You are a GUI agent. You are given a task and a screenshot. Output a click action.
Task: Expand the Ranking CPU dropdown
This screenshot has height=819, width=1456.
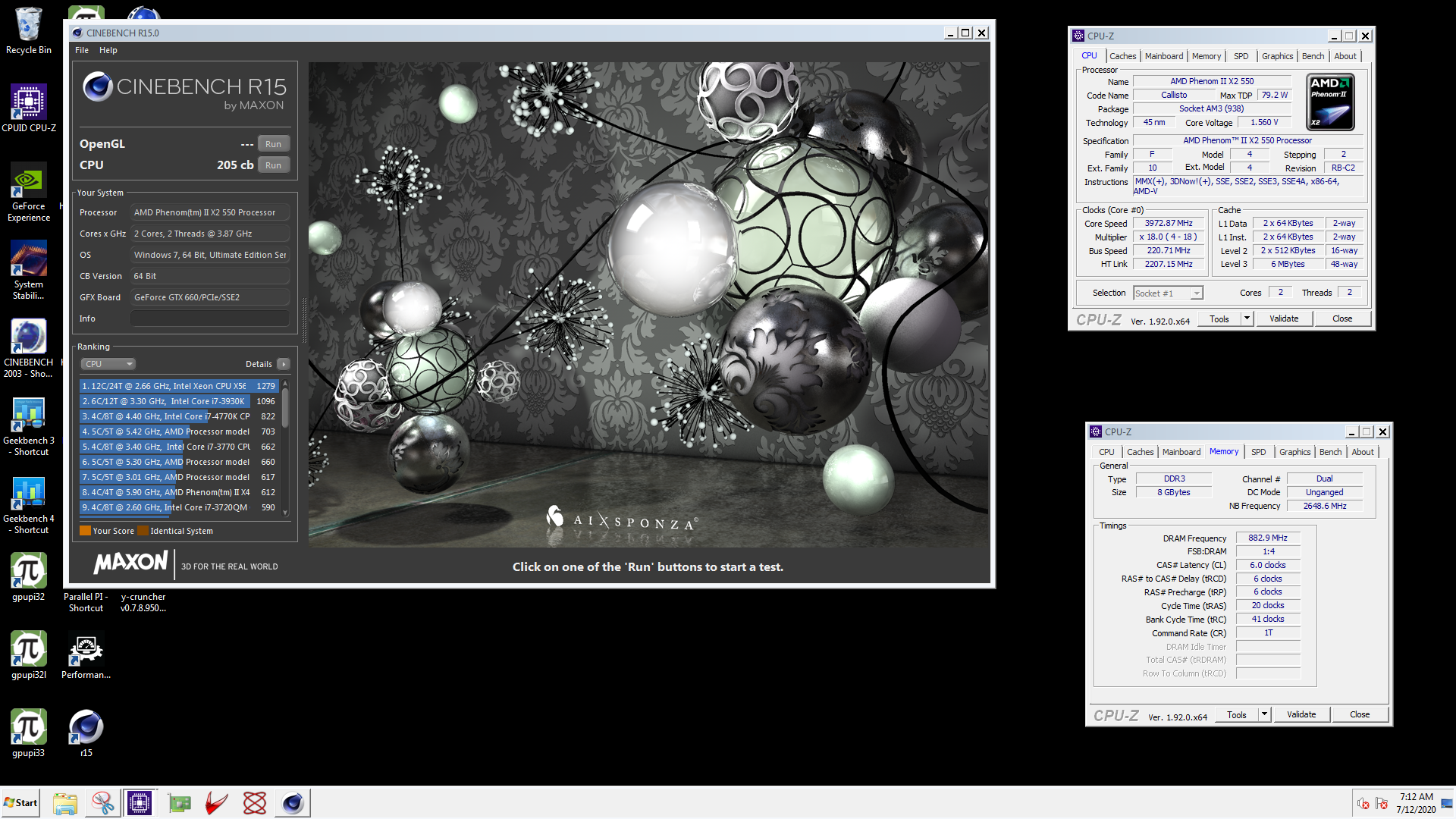pyautogui.click(x=108, y=364)
